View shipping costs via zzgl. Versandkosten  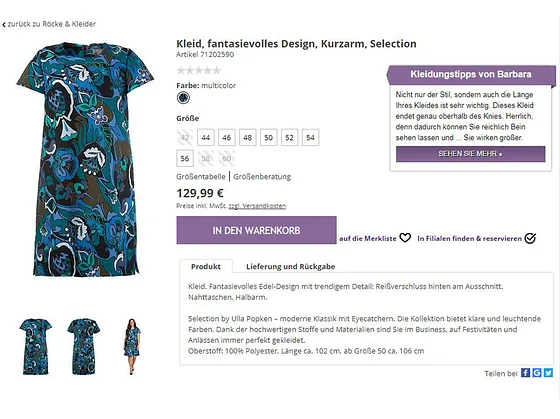[257, 206]
